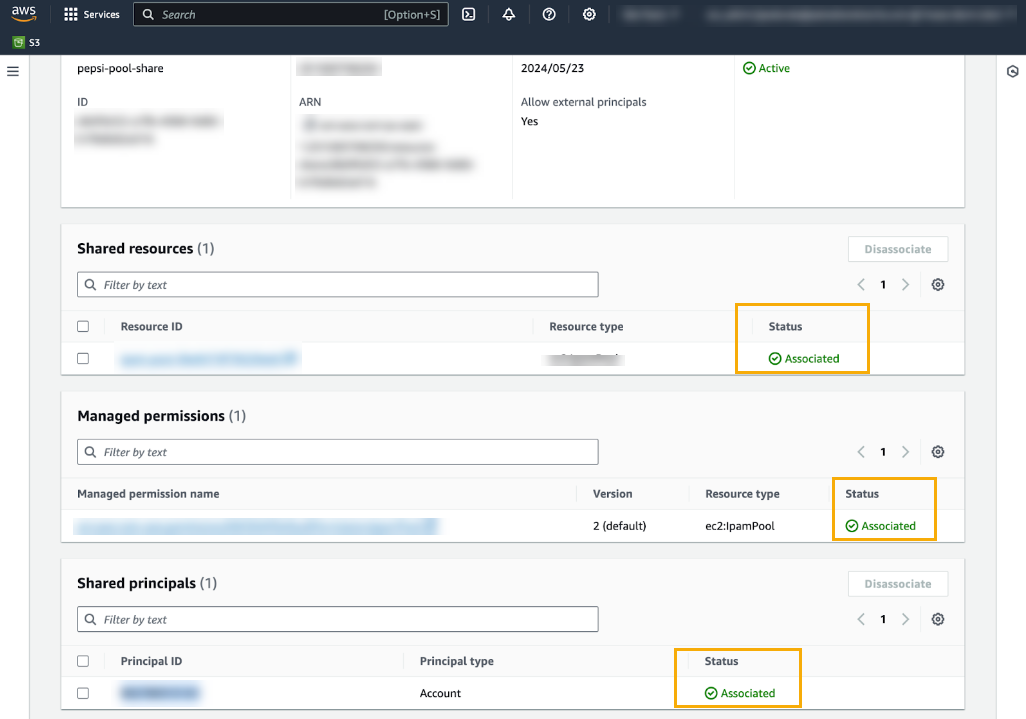Click the AWS logo home icon
This screenshot has height=719, width=1026.
pyautogui.click(x=24, y=14)
